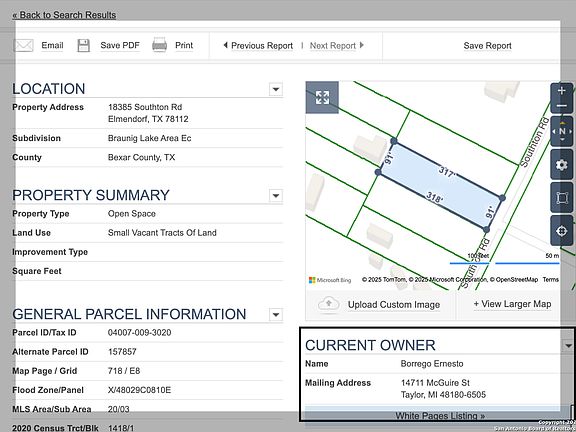576x432 pixels.
Task: Go to Next Report
Action: (x=337, y=46)
